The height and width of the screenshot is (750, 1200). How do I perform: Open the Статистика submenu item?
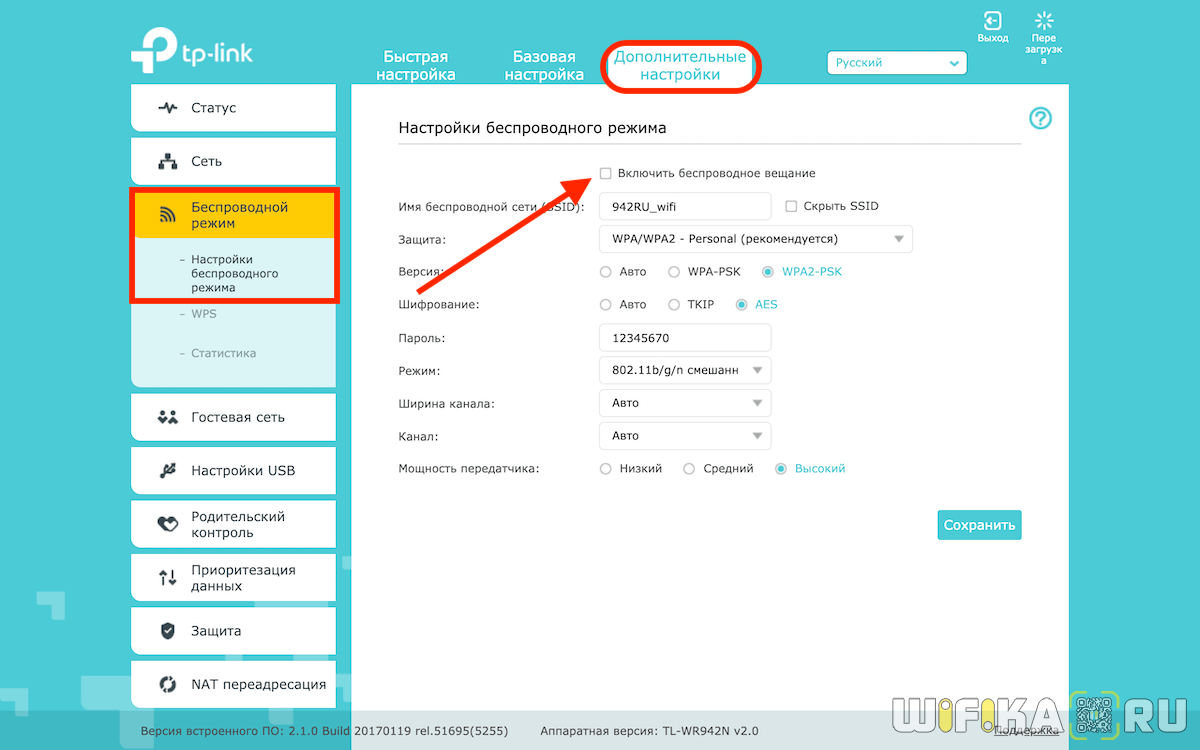tap(223, 353)
